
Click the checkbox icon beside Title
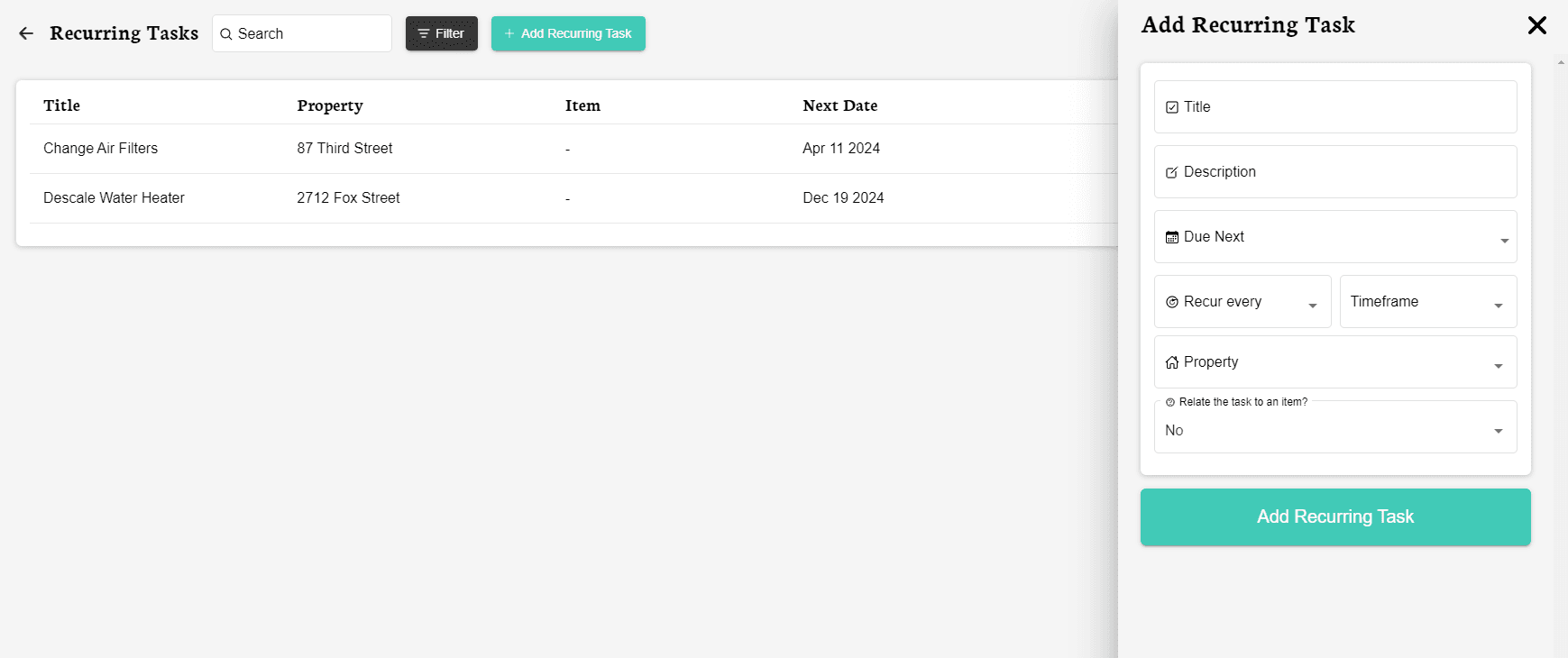pos(1171,107)
